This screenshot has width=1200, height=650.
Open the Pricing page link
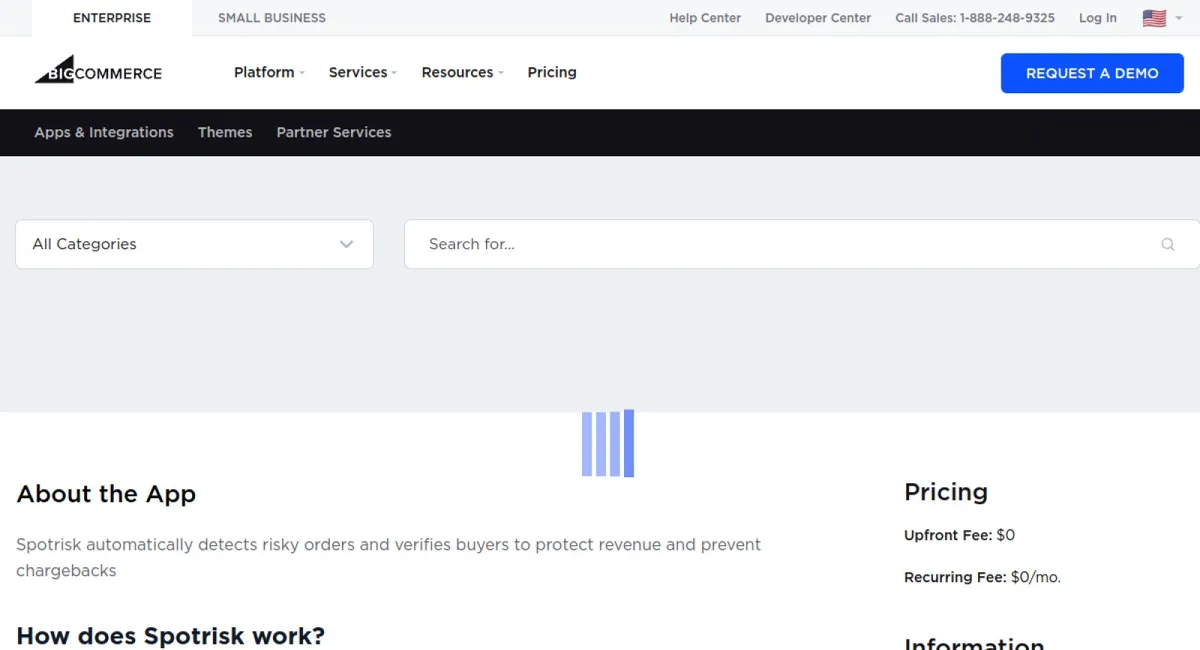552,72
